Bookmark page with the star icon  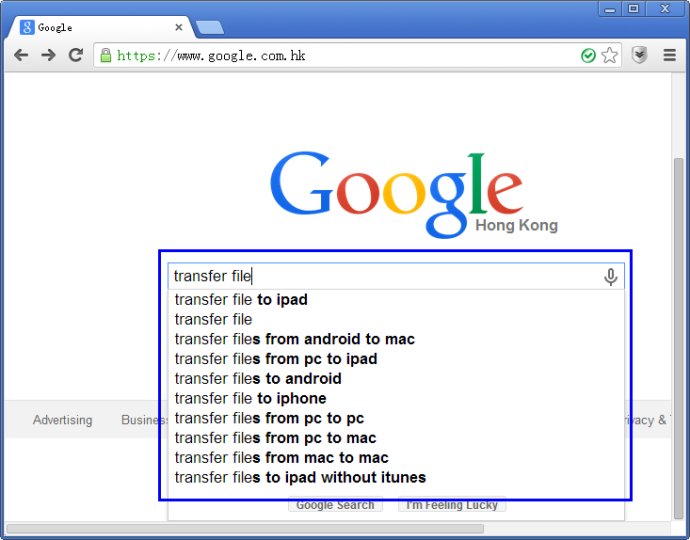610,55
